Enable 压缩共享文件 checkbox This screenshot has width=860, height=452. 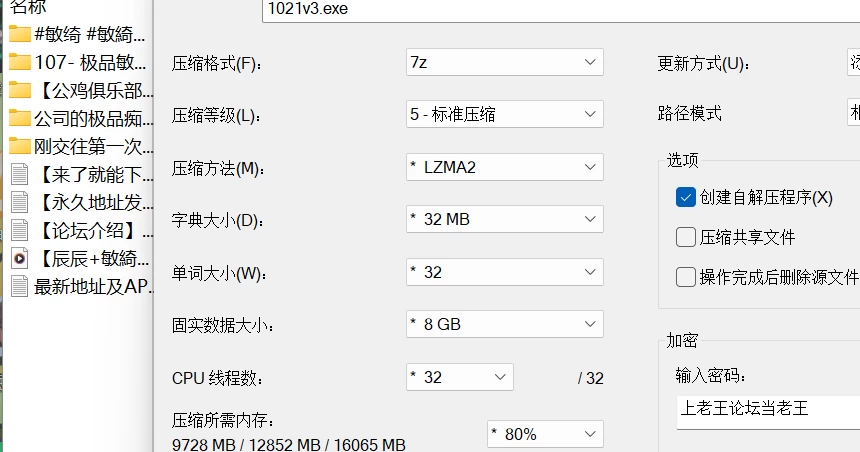coord(686,238)
